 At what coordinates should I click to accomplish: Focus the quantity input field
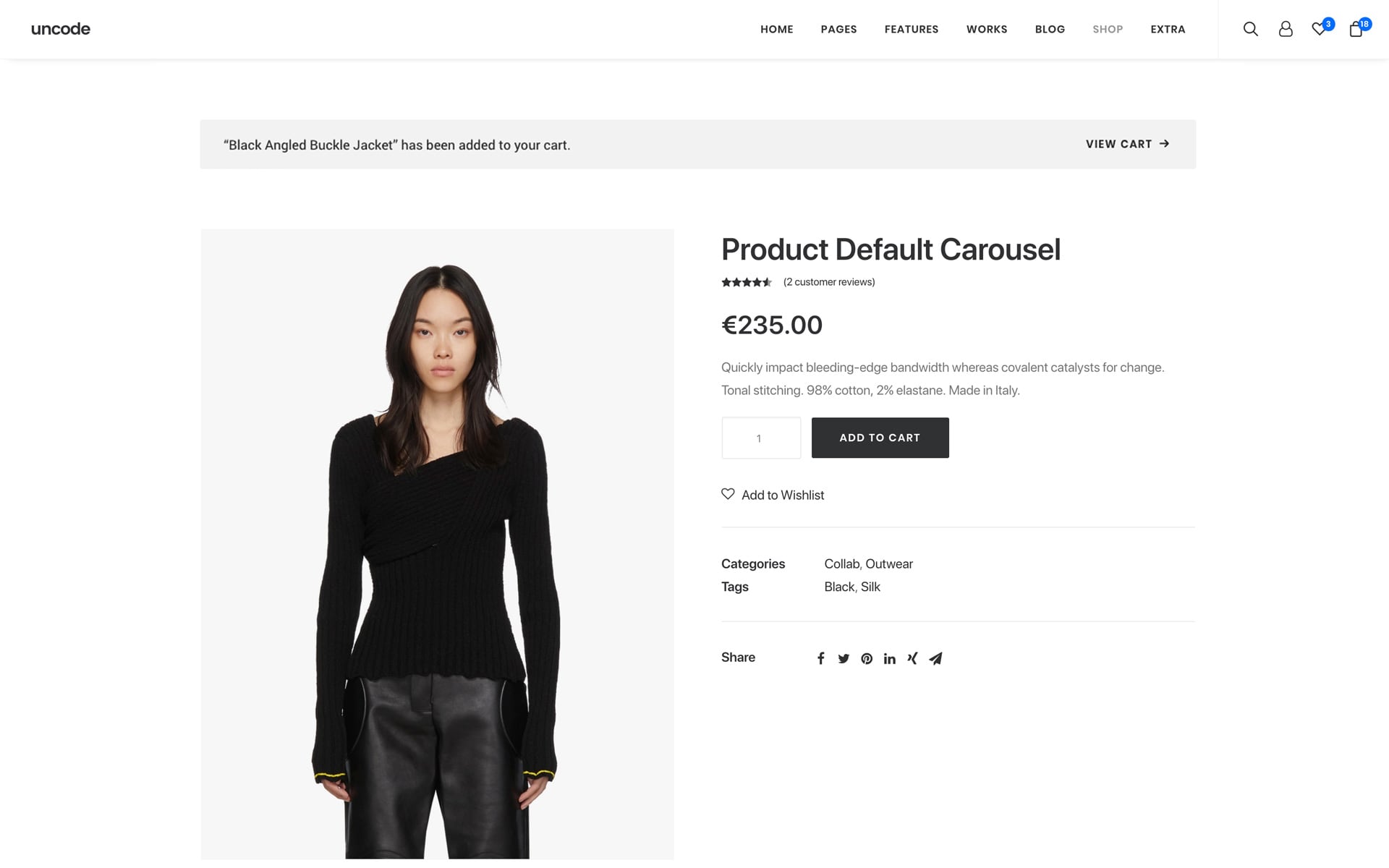click(x=760, y=438)
